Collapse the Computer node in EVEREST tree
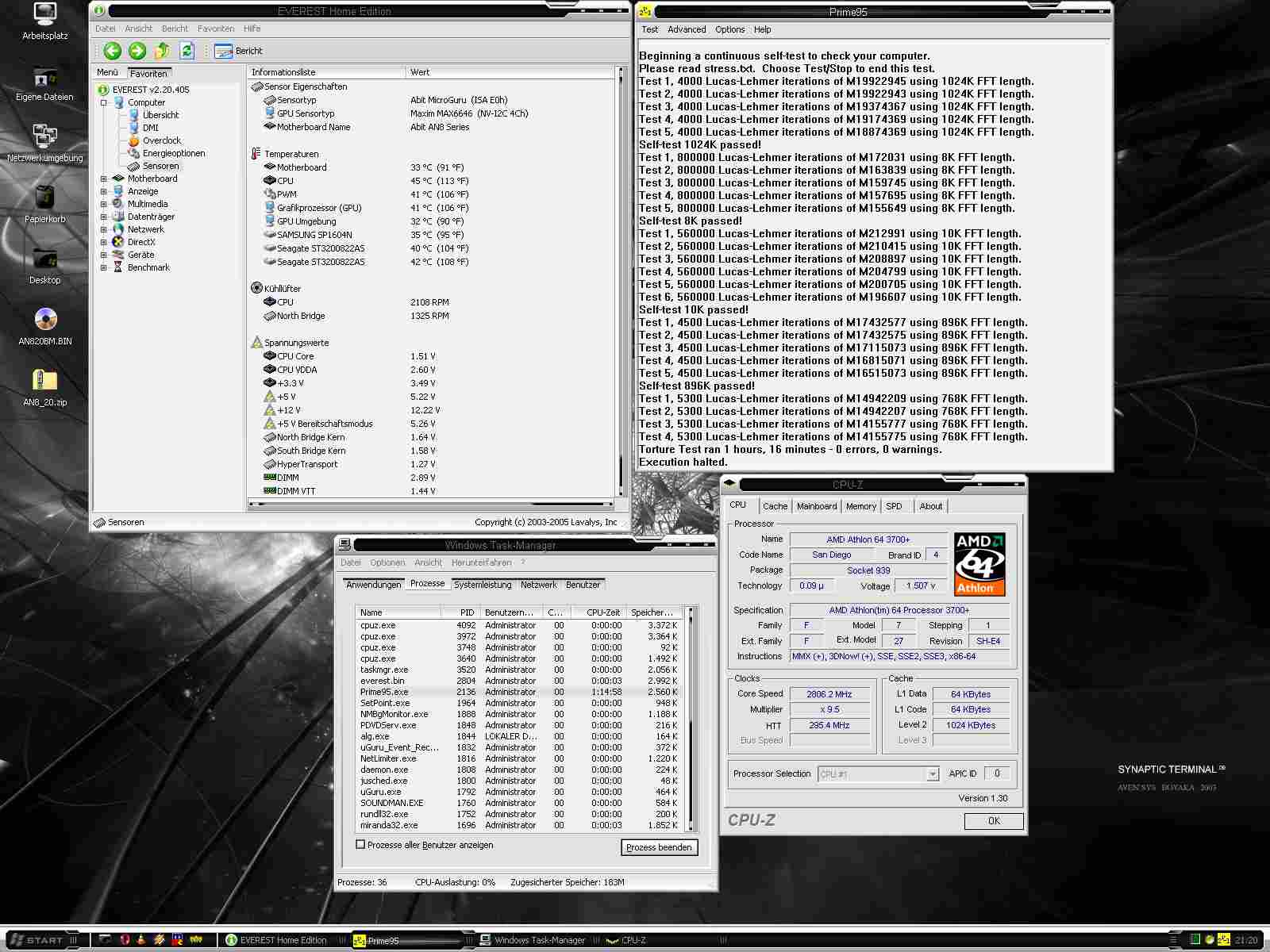Screen dimensions: 1270x952 pos(103,102)
